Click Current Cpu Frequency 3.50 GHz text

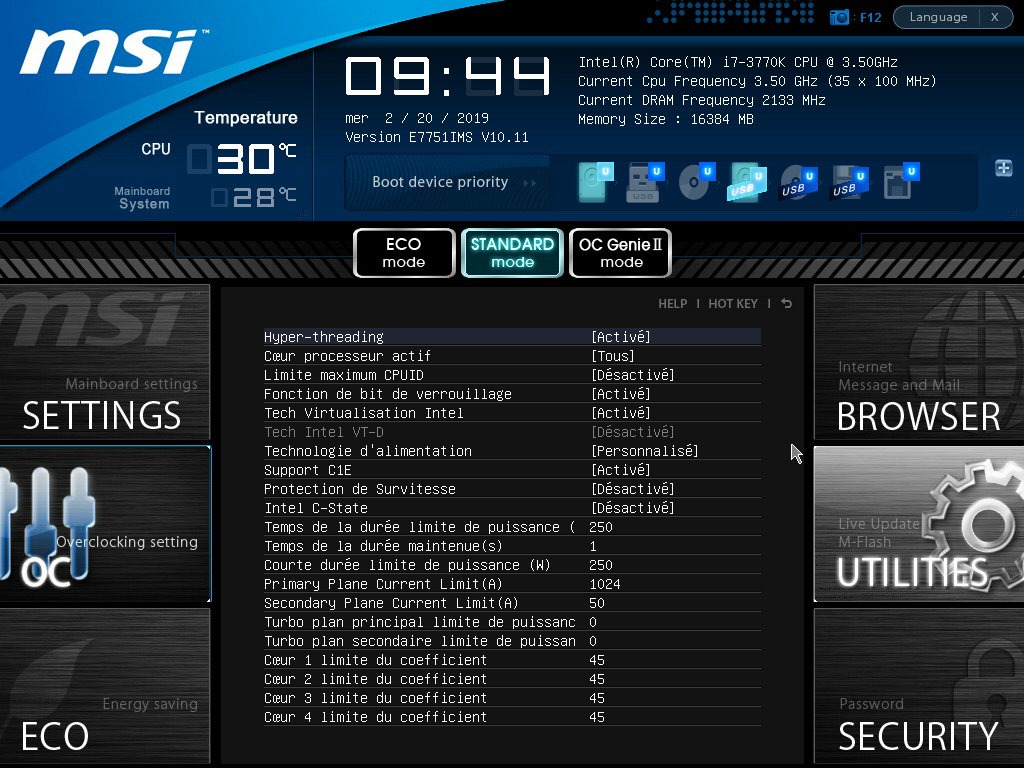click(x=757, y=81)
